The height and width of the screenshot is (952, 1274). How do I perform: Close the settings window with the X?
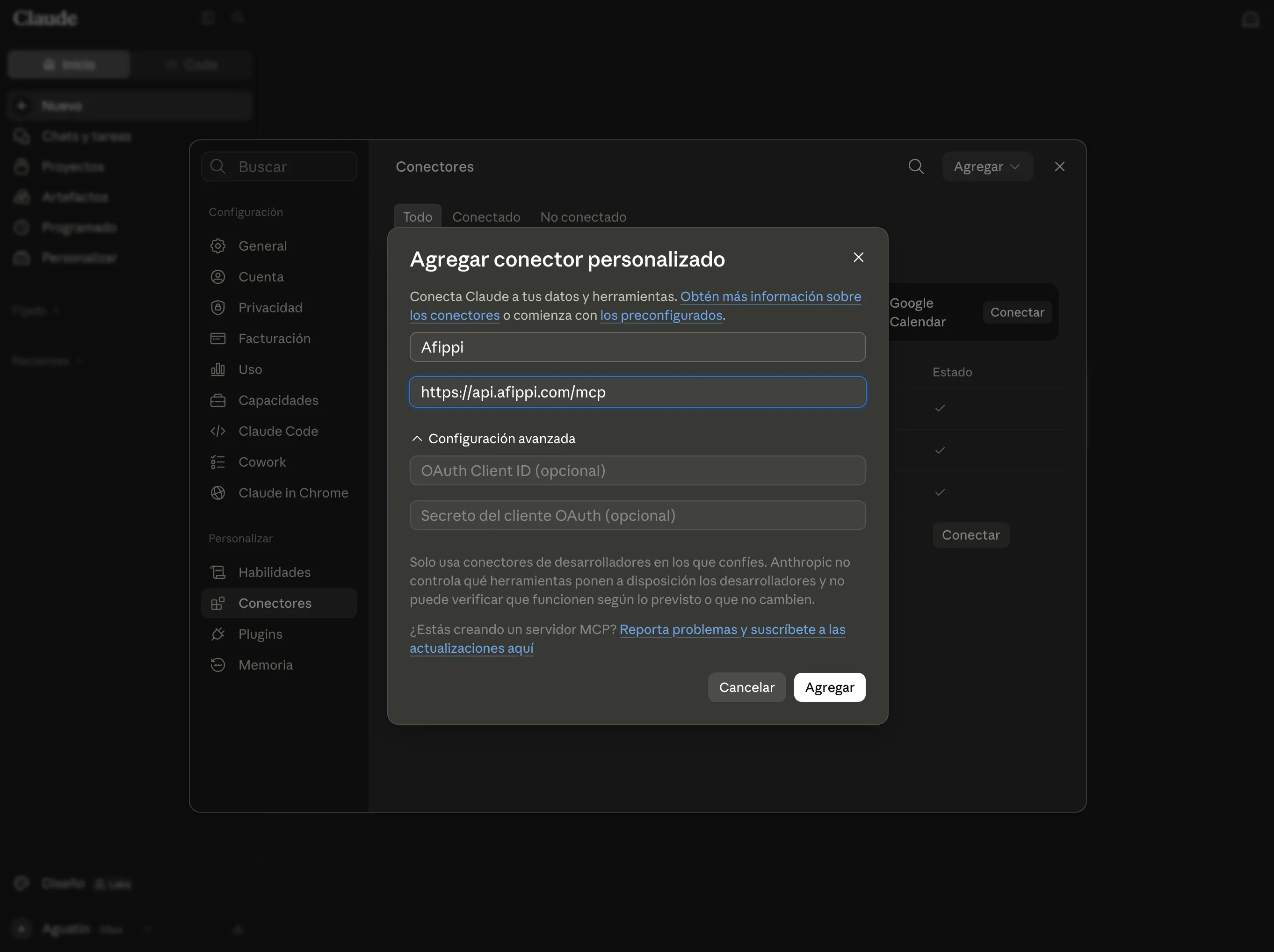click(x=1059, y=166)
